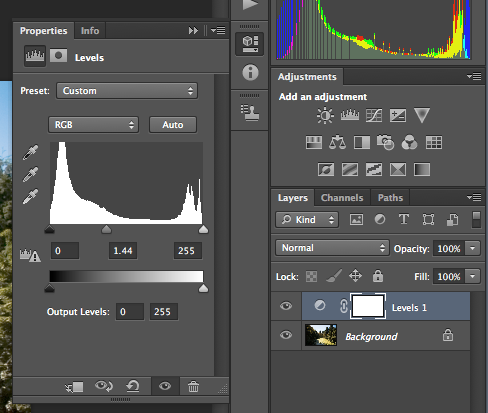Image resolution: width=488 pixels, height=413 pixels.
Task: Select the black point eyedropper
Action: click(30, 152)
